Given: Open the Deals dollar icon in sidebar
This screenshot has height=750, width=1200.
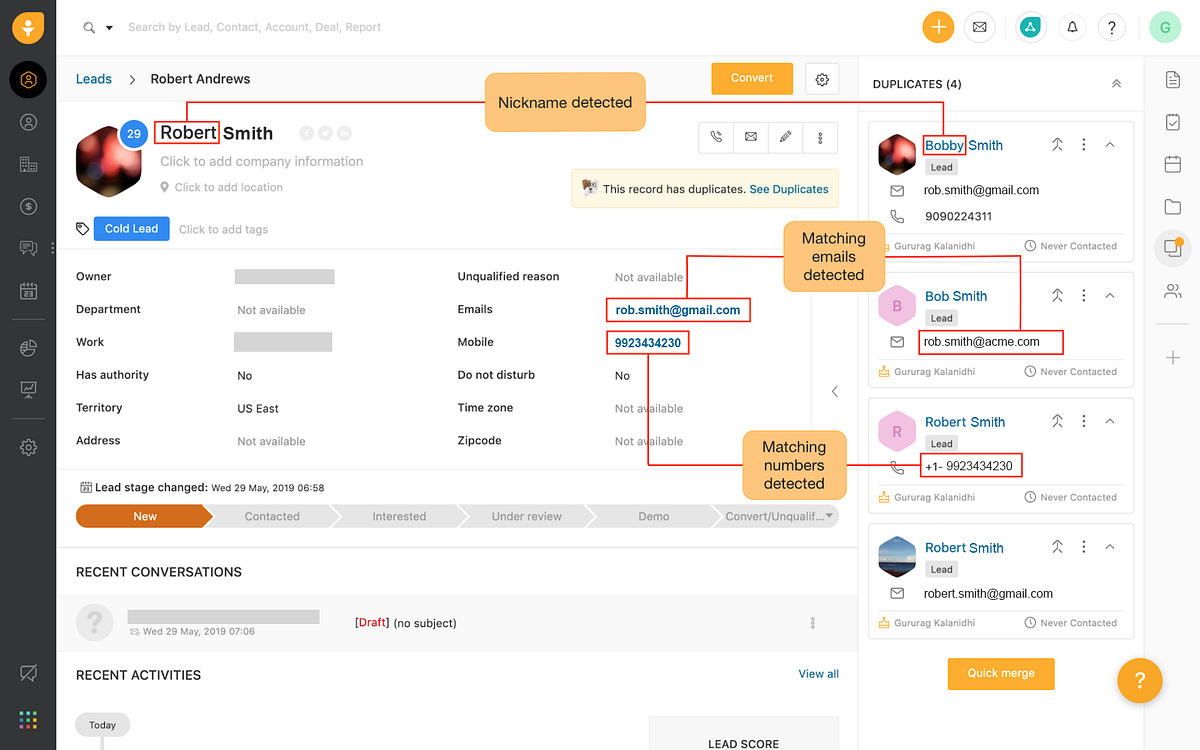Looking at the screenshot, I should pyautogui.click(x=28, y=206).
